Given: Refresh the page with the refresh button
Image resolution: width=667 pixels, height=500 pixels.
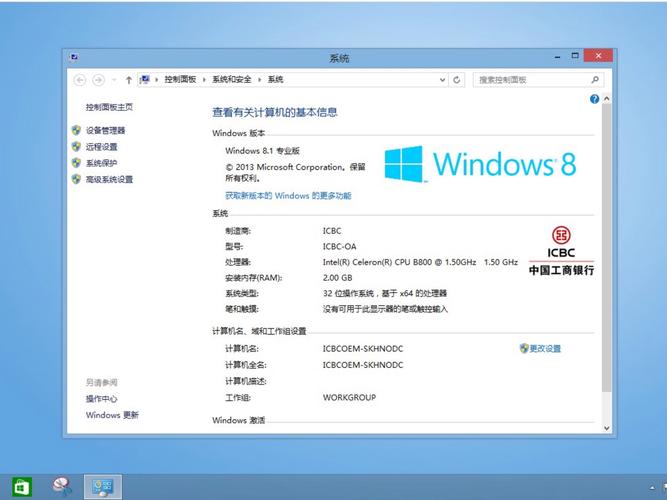Looking at the screenshot, I should coord(456,80).
